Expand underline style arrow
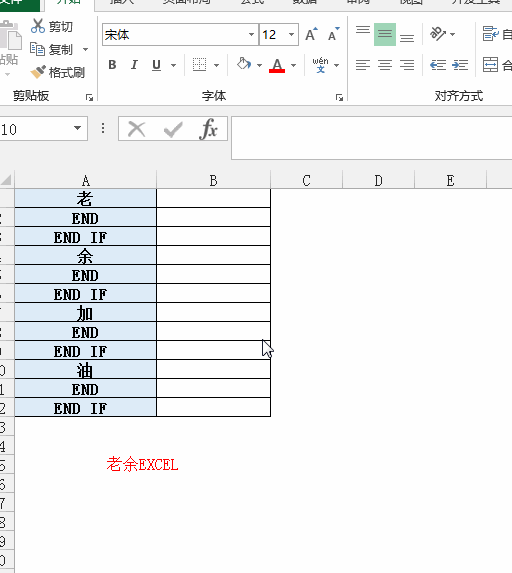This screenshot has width=512, height=573. pos(173,65)
